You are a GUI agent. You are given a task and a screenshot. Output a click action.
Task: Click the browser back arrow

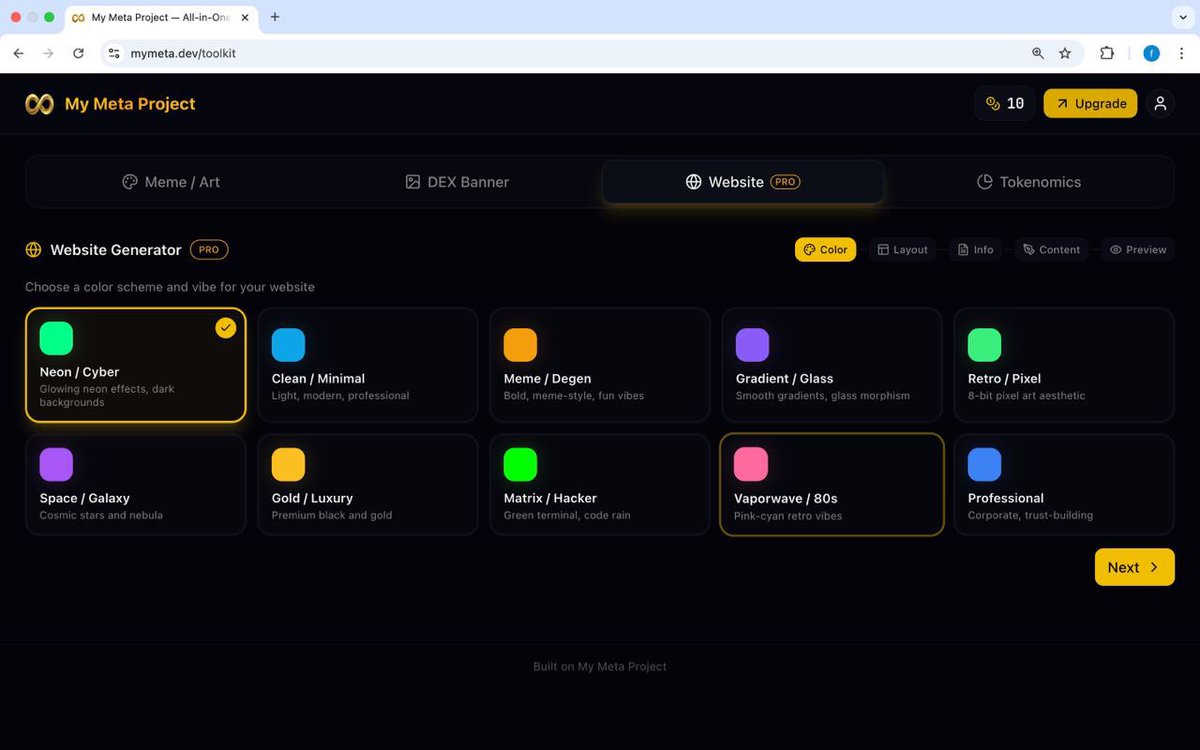pyautogui.click(x=18, y=53)
